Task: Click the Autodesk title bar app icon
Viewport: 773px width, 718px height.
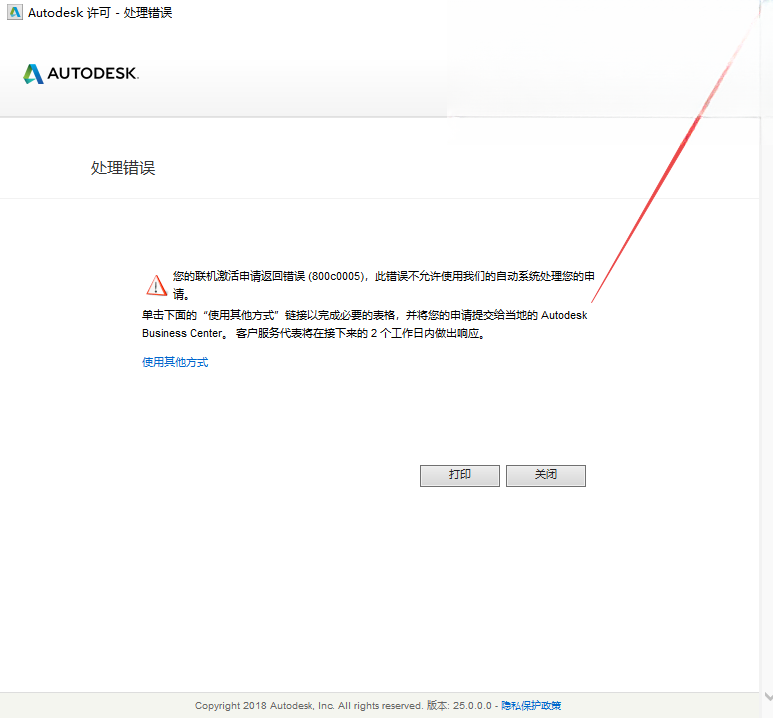Action: pyautogui.click(x=15, y=12)
